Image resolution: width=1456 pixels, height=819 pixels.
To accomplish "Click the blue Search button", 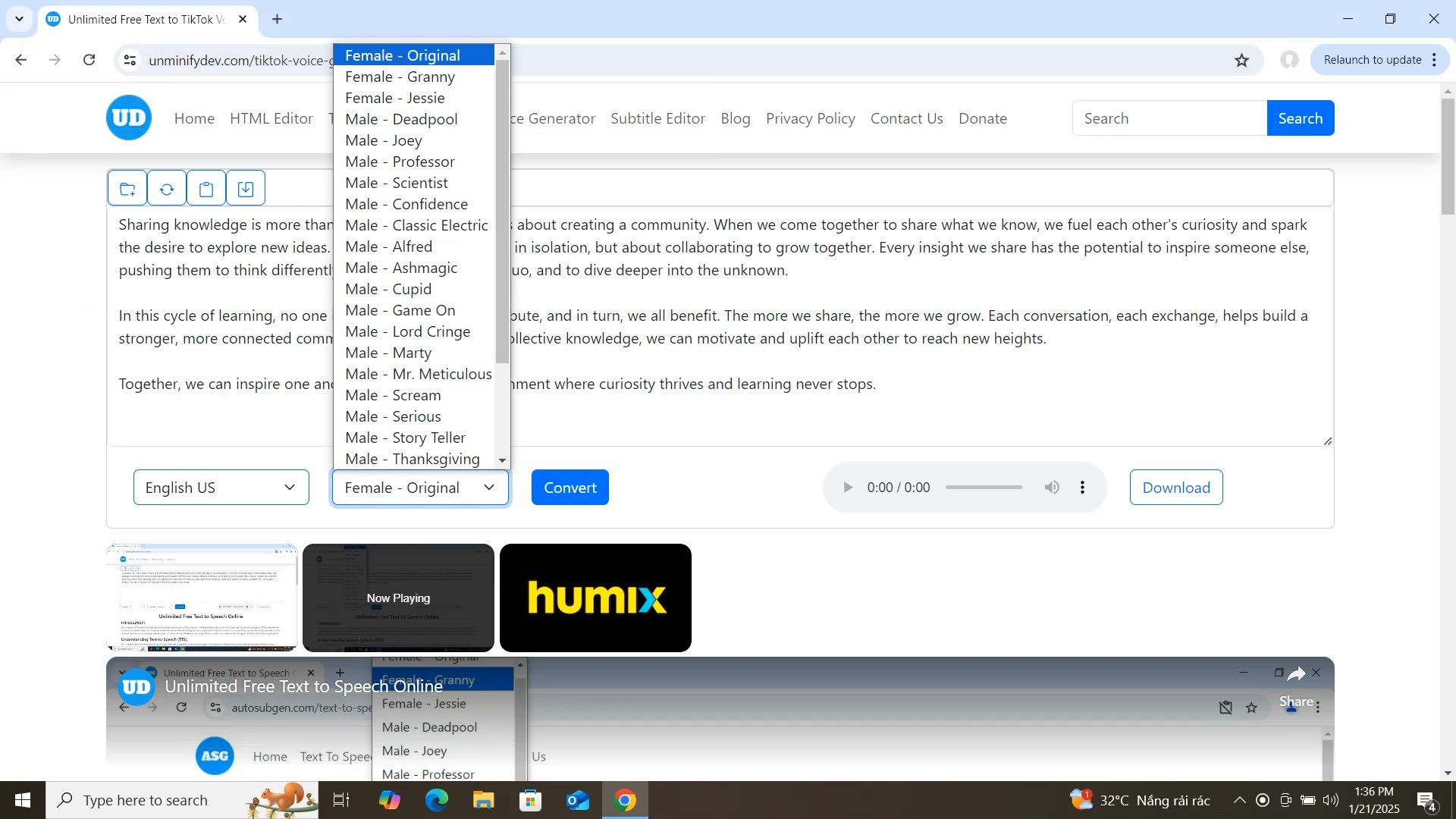I will tap(1301, 118).
